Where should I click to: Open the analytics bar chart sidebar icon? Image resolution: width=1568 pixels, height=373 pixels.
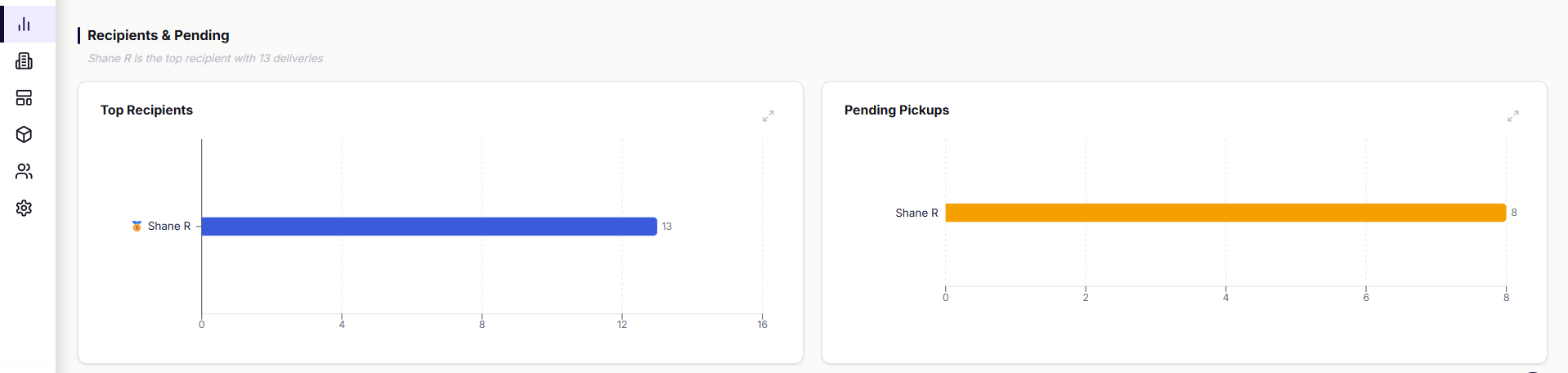[x=25, y=25]
